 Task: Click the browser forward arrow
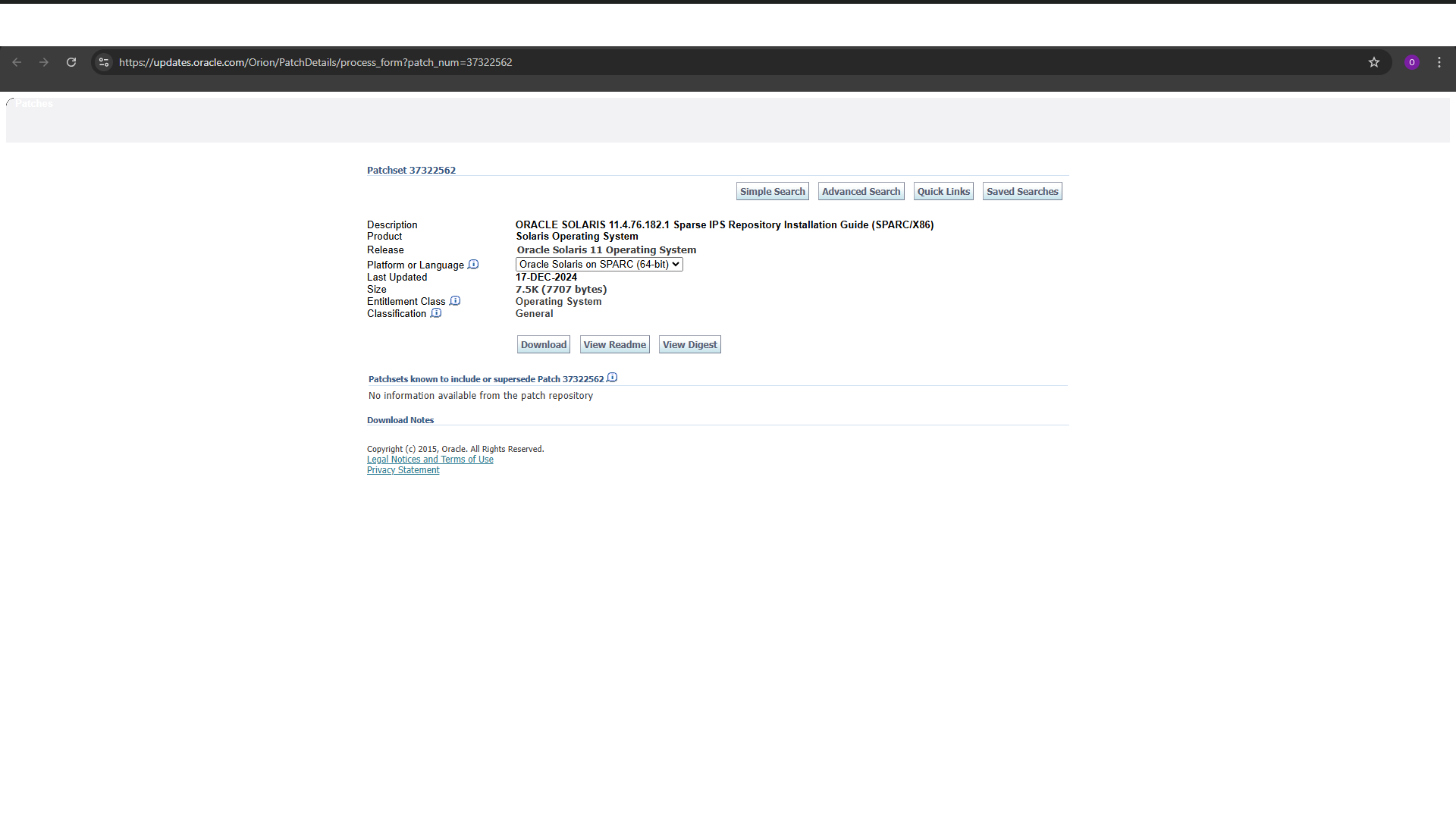pos(44,62)
